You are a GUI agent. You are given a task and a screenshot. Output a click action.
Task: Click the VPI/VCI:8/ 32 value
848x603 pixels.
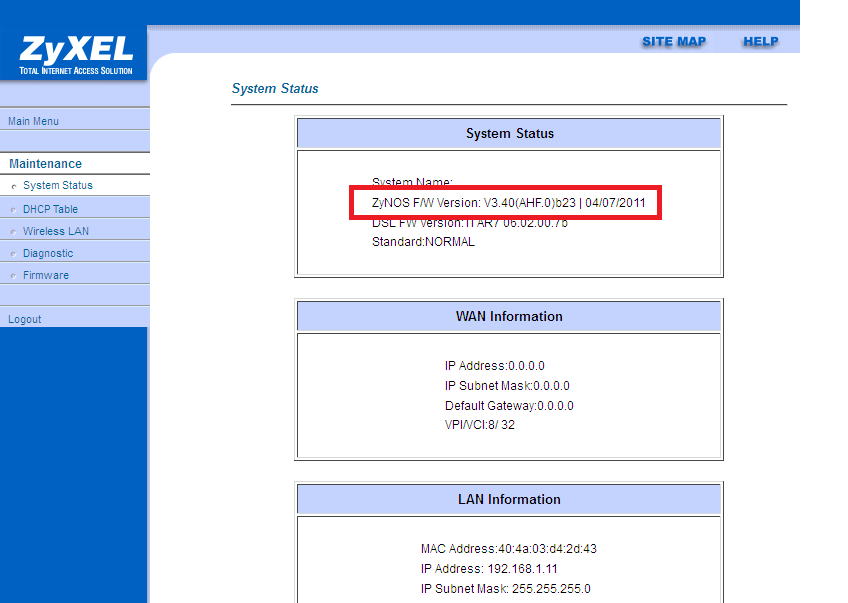480,425
